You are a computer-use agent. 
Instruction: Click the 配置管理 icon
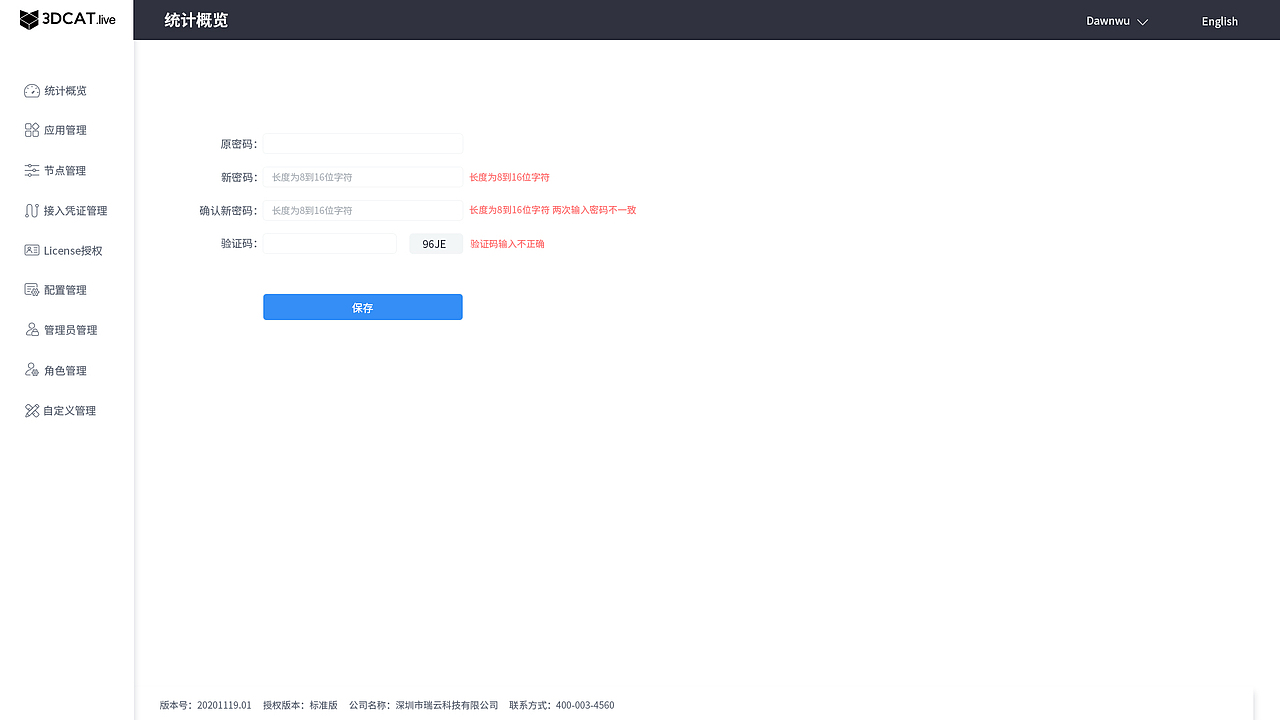(32, 290)
